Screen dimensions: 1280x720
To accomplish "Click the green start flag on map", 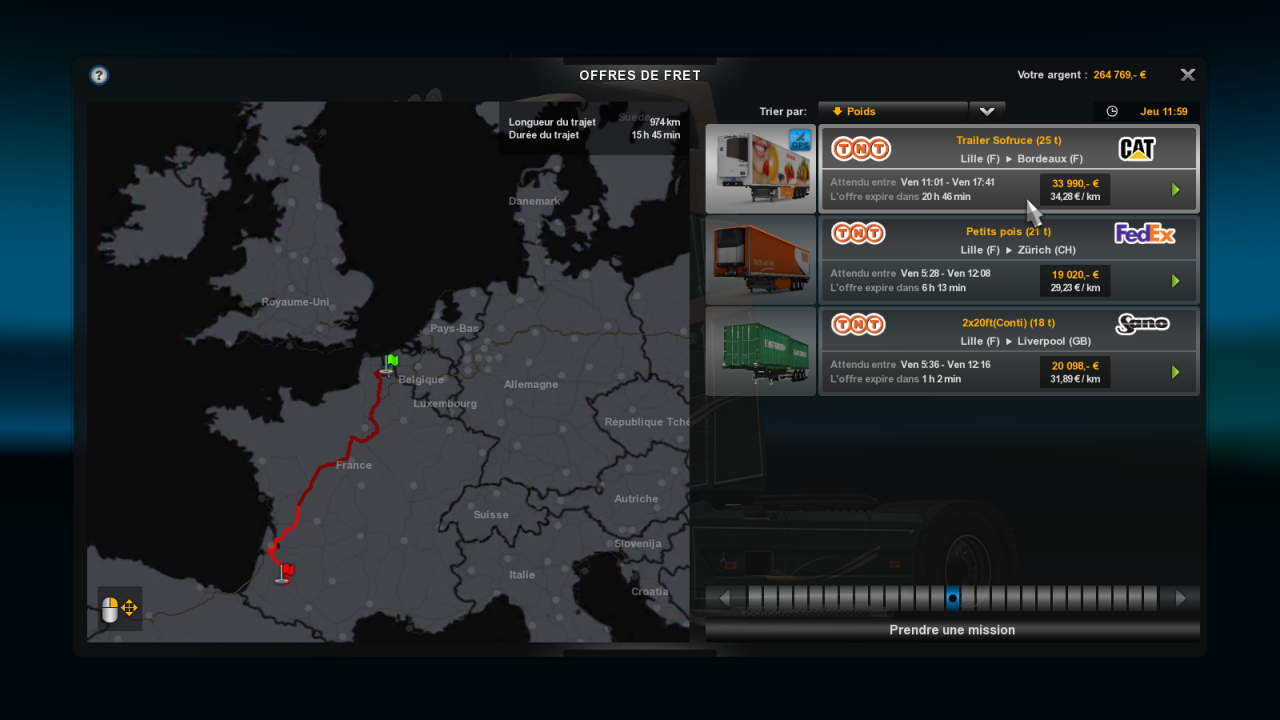I will (390, 364).
